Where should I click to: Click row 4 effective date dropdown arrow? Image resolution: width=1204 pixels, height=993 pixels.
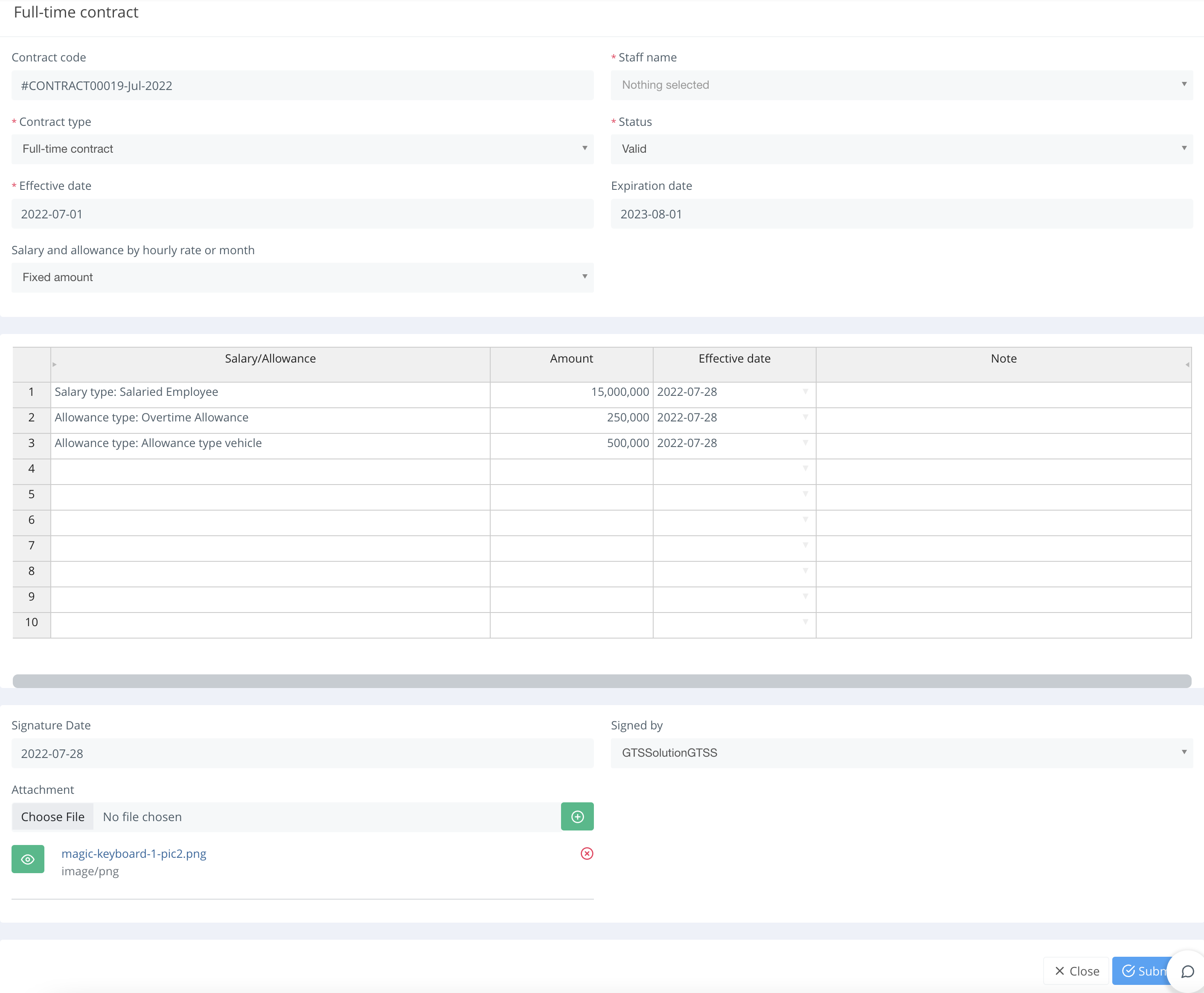coord(805,468)
